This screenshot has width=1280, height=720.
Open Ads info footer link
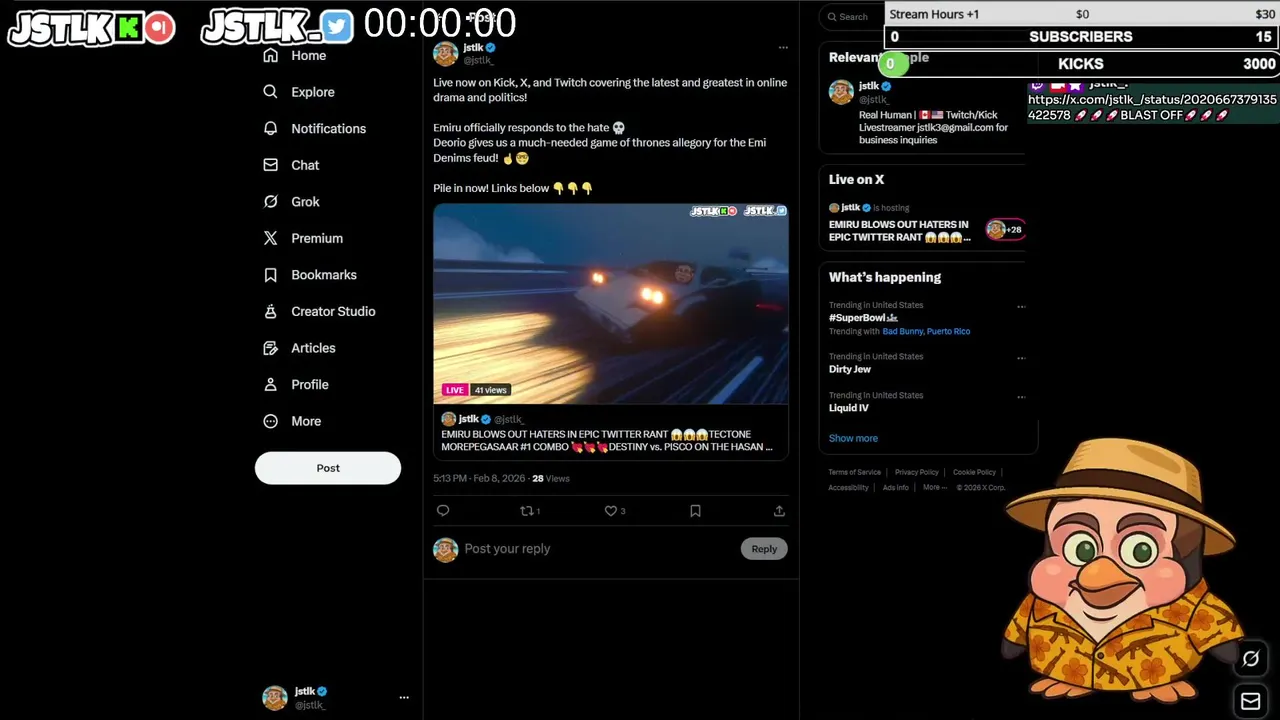click(x=895, y=488)
